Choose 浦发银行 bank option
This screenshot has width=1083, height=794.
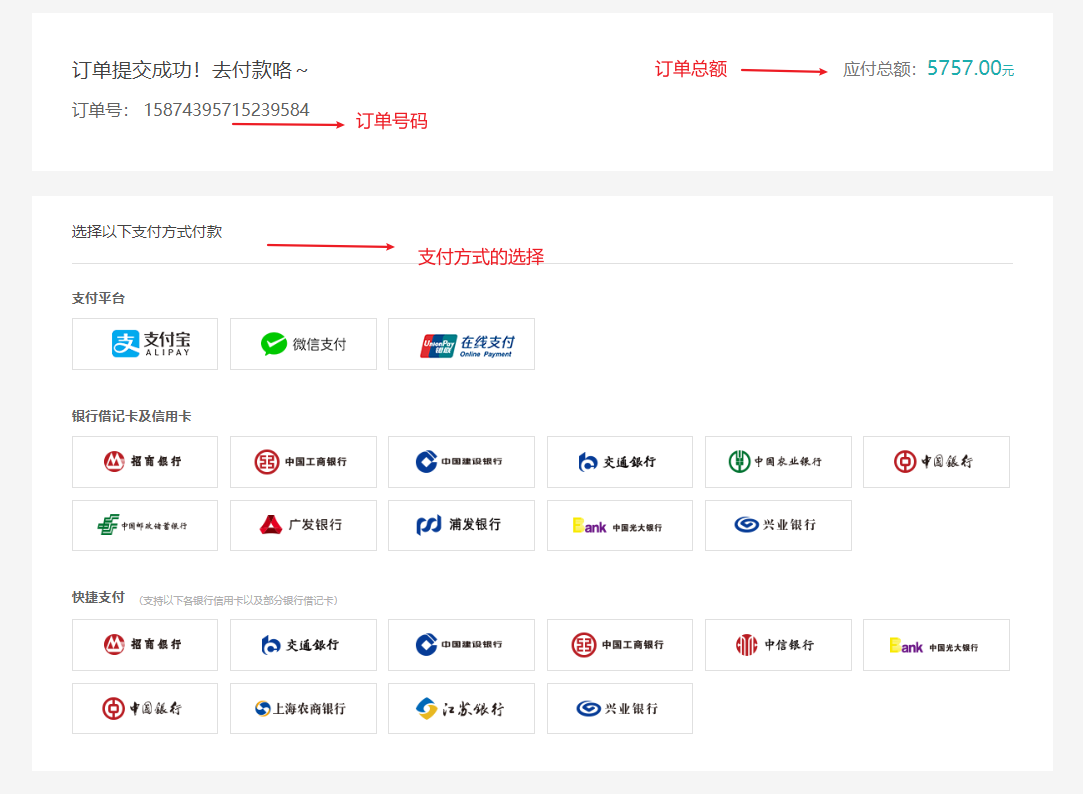click(x=461, y=525)
